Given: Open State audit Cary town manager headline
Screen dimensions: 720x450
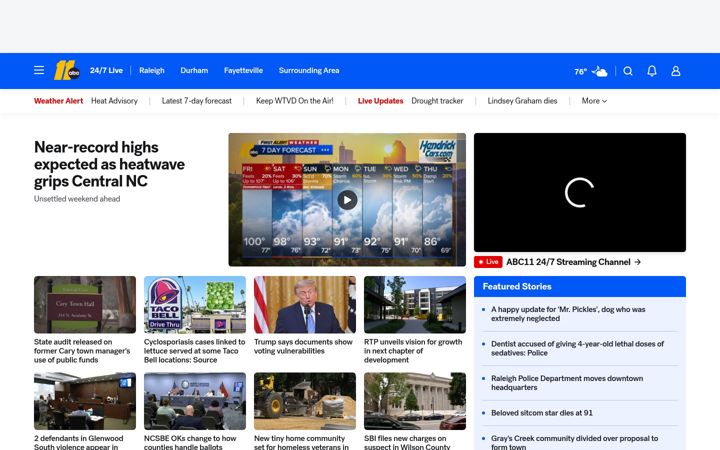Looking at the screenshot, I should pos(82,351).
